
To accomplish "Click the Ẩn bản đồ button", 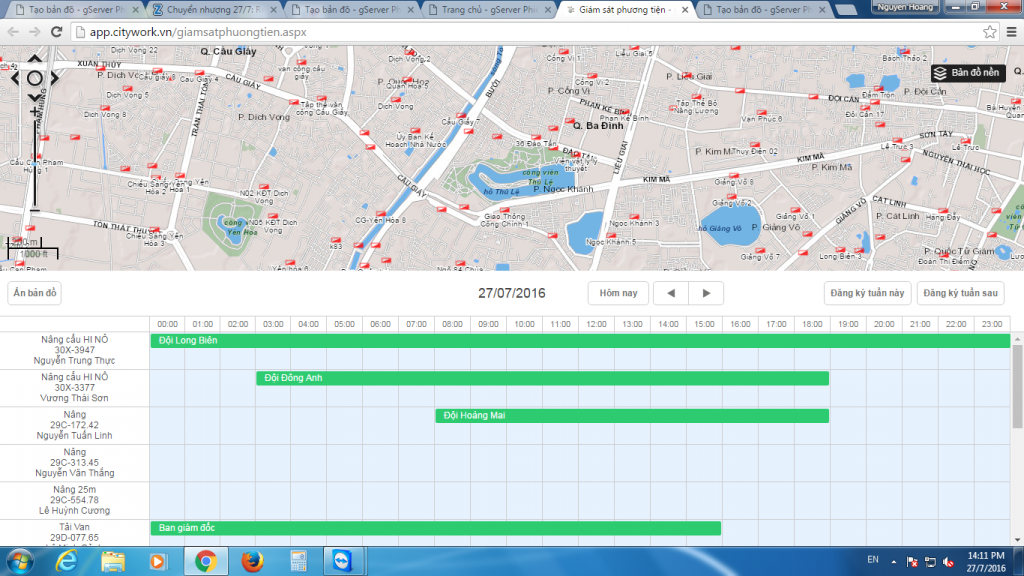I will point(35,293).
